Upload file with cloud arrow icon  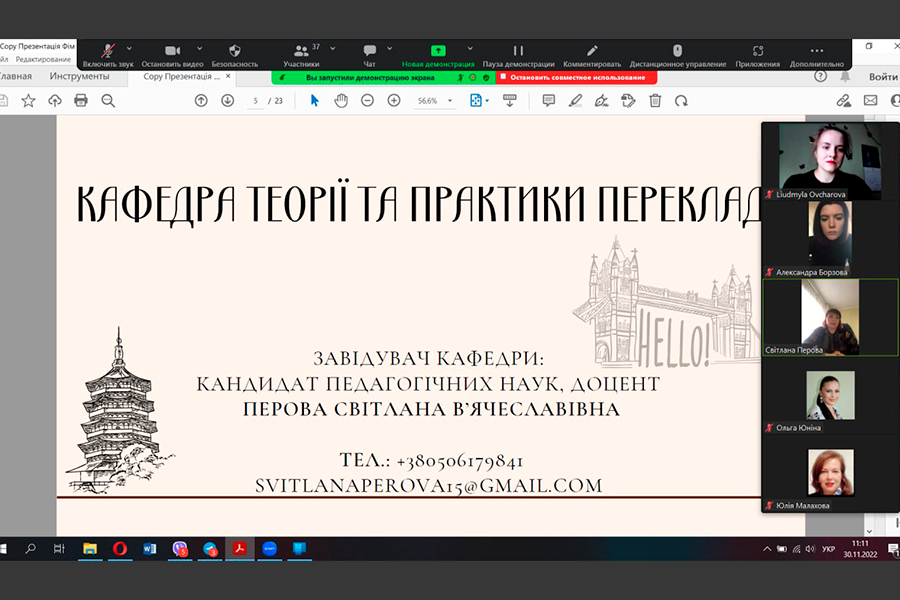tap(55, 101)
